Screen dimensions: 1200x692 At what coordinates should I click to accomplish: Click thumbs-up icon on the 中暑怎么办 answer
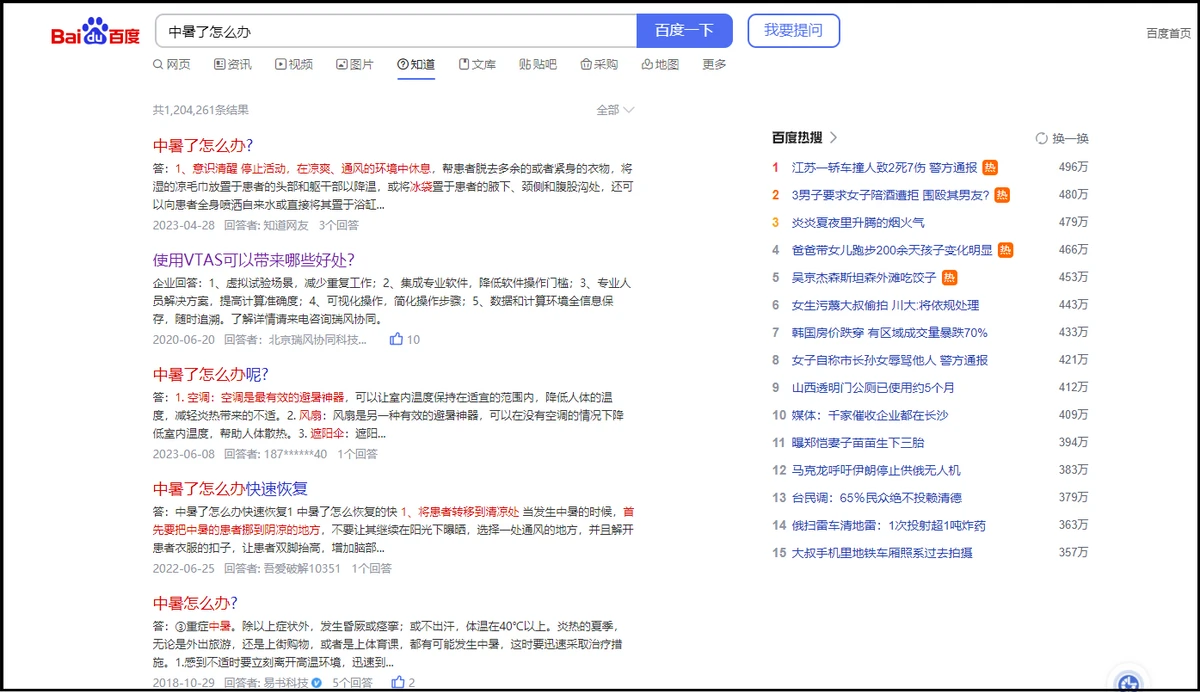tap(398, 683)
